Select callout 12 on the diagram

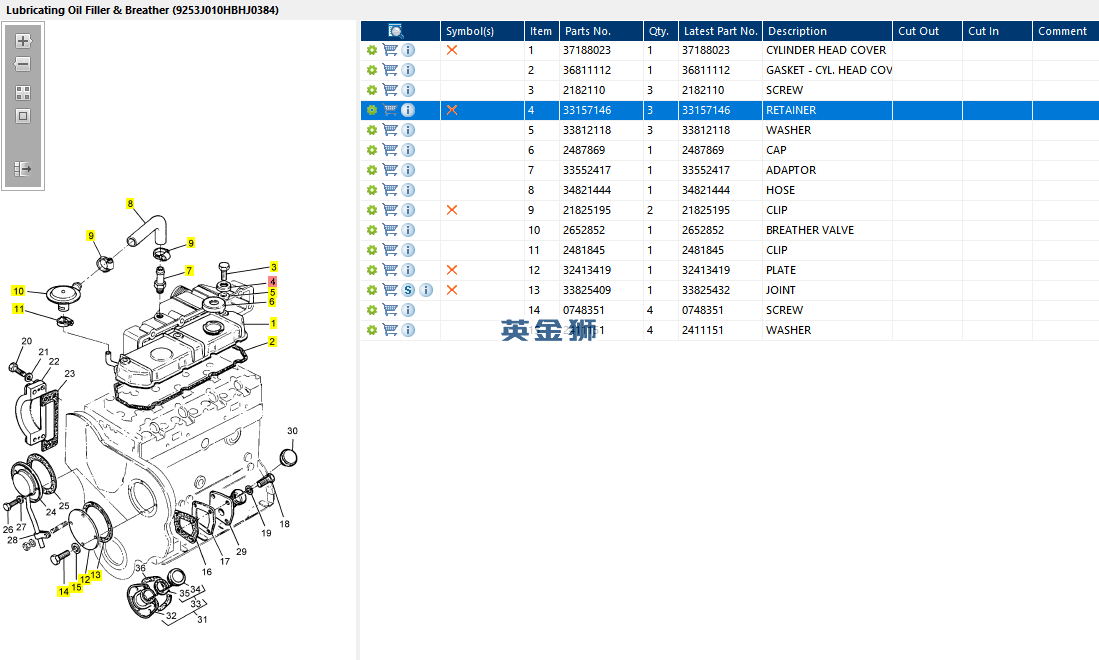(x=85, y=579)
